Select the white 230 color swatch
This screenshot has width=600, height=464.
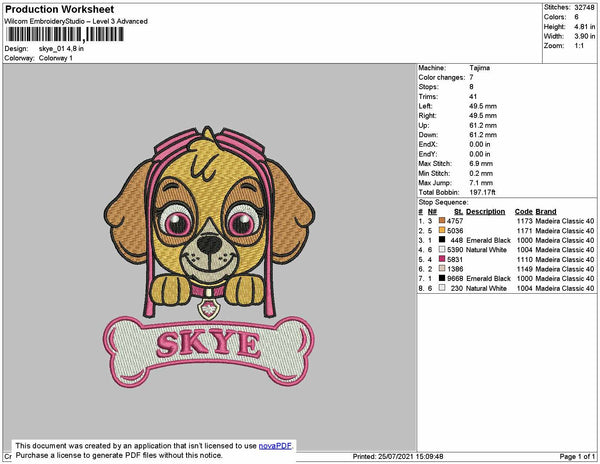[x=442, y=288]
